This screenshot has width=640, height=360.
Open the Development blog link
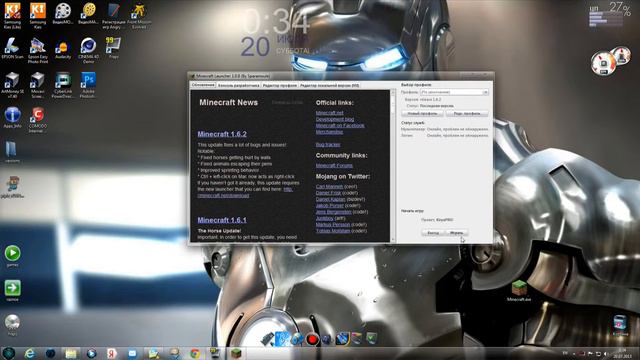[x=335, y=119]
